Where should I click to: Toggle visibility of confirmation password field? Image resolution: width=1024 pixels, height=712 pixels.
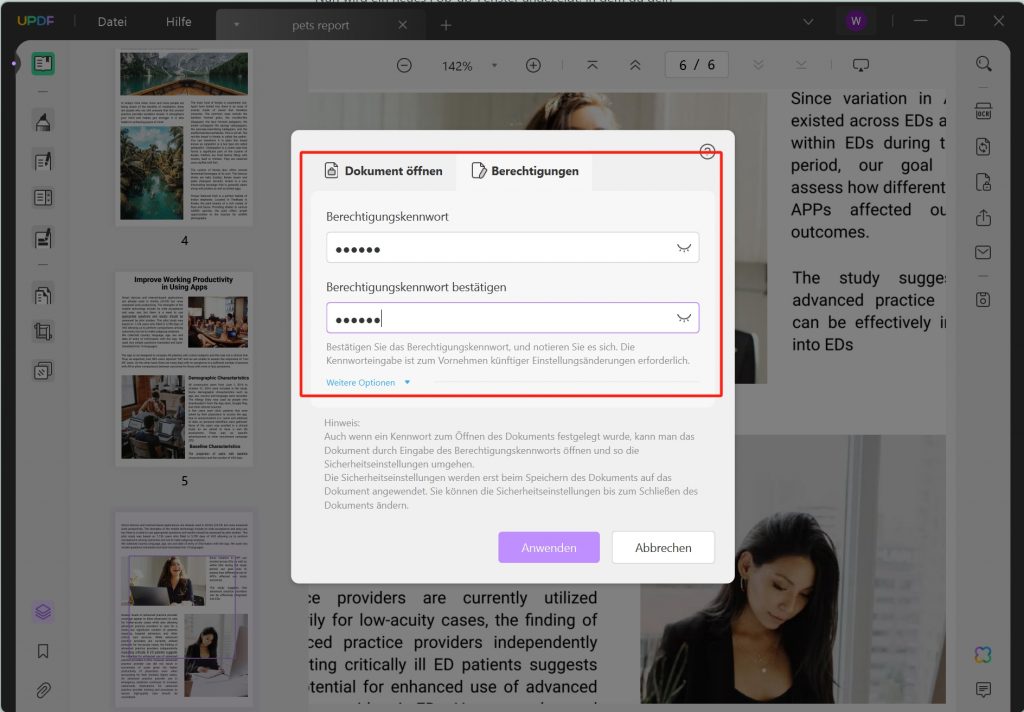pyautogui.click(x=684, y=318)
